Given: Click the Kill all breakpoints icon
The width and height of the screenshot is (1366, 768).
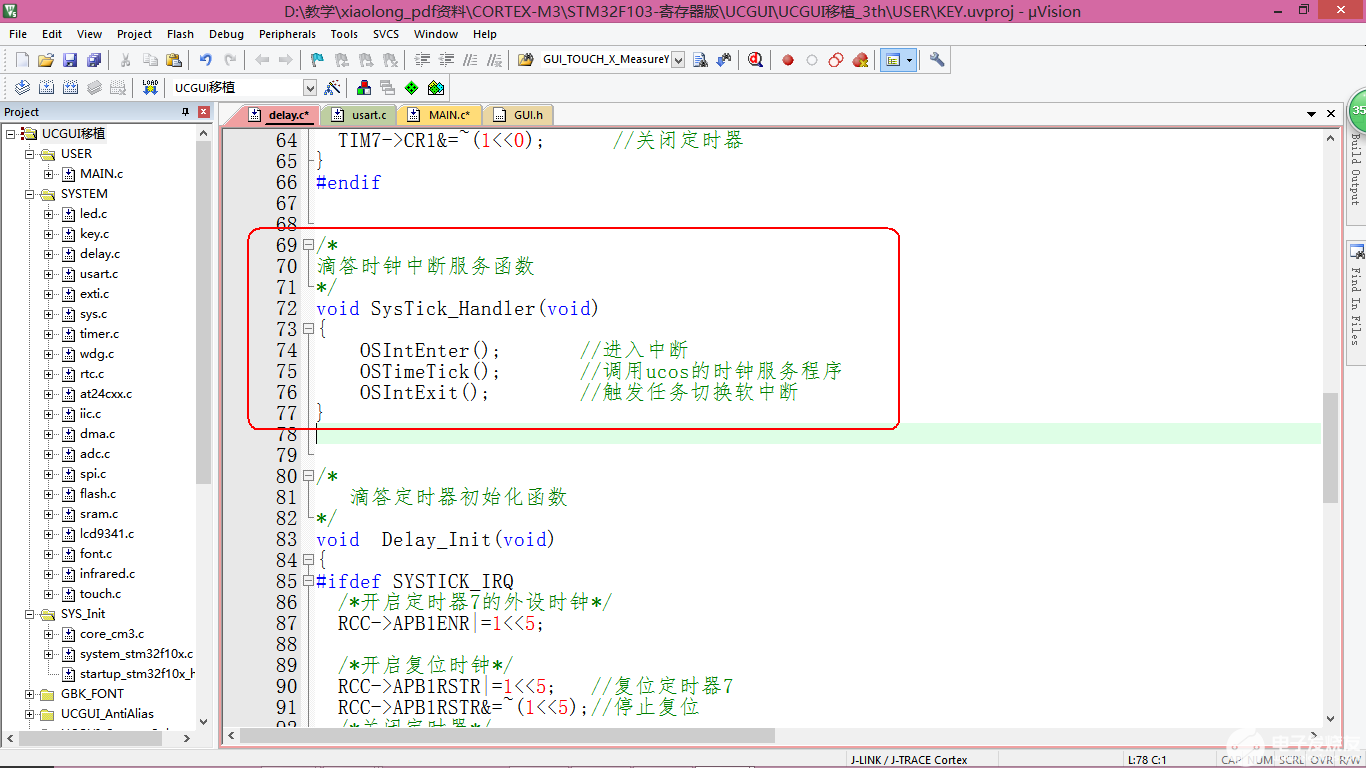Looking at the screenshot, I should click(860, 60).
